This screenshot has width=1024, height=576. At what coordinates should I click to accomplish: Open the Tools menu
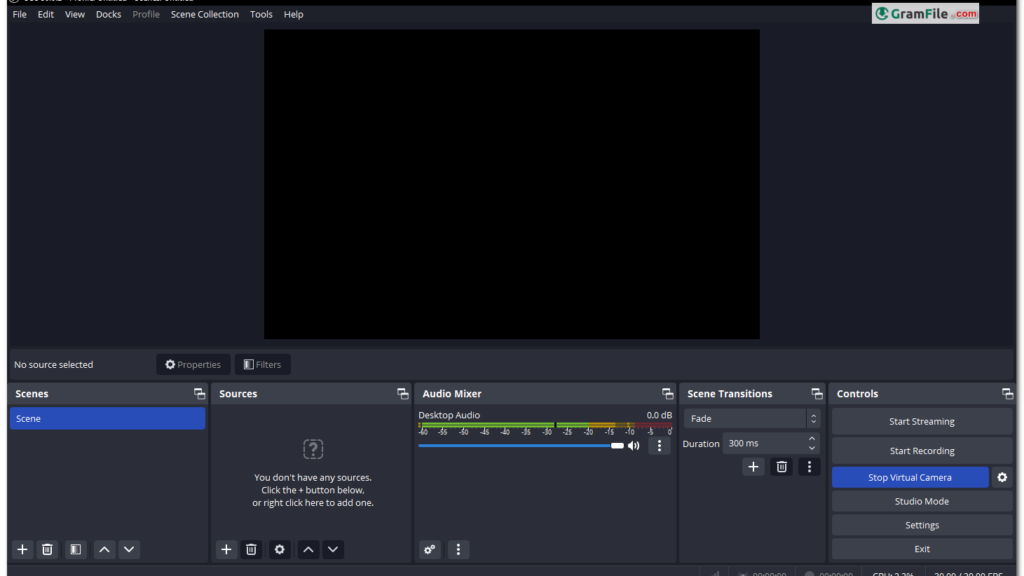coord(261,14)
